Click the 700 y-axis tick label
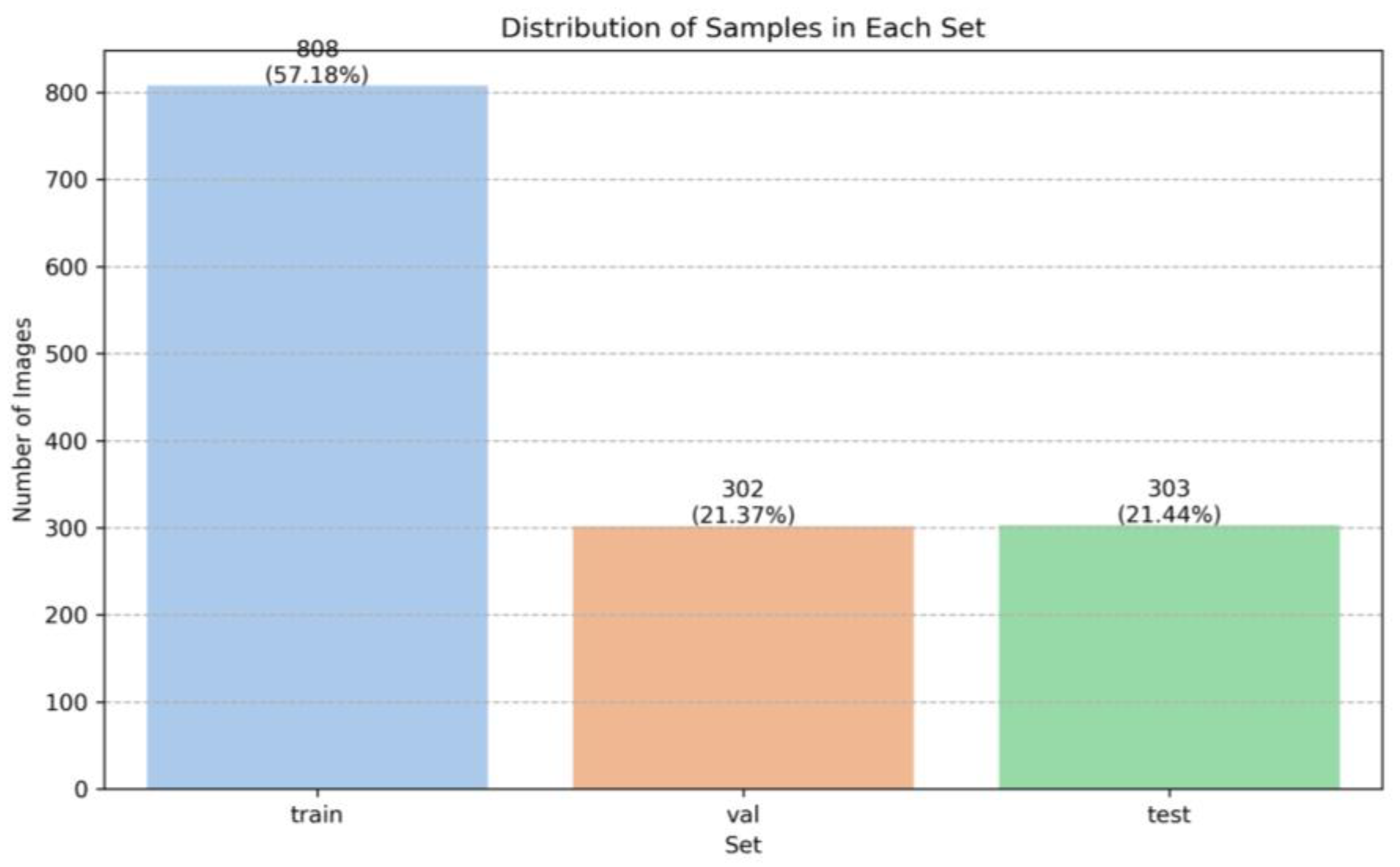The width and height of the screenshot is (1400, 867). (x=67, y=180)
